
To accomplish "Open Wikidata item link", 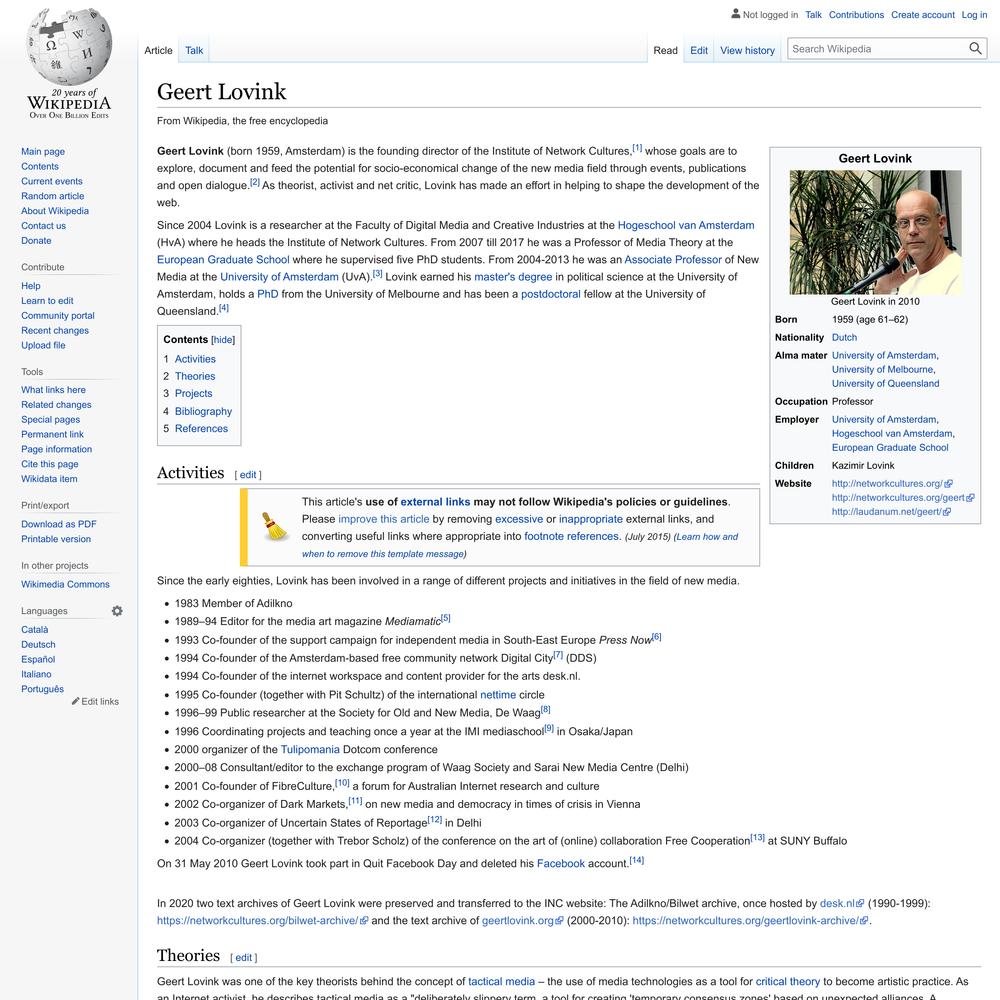I will (x=49, y=479).
